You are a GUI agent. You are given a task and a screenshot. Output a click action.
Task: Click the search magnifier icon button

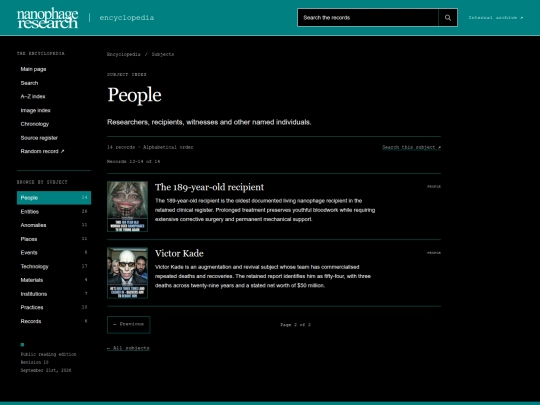(448, 18)
